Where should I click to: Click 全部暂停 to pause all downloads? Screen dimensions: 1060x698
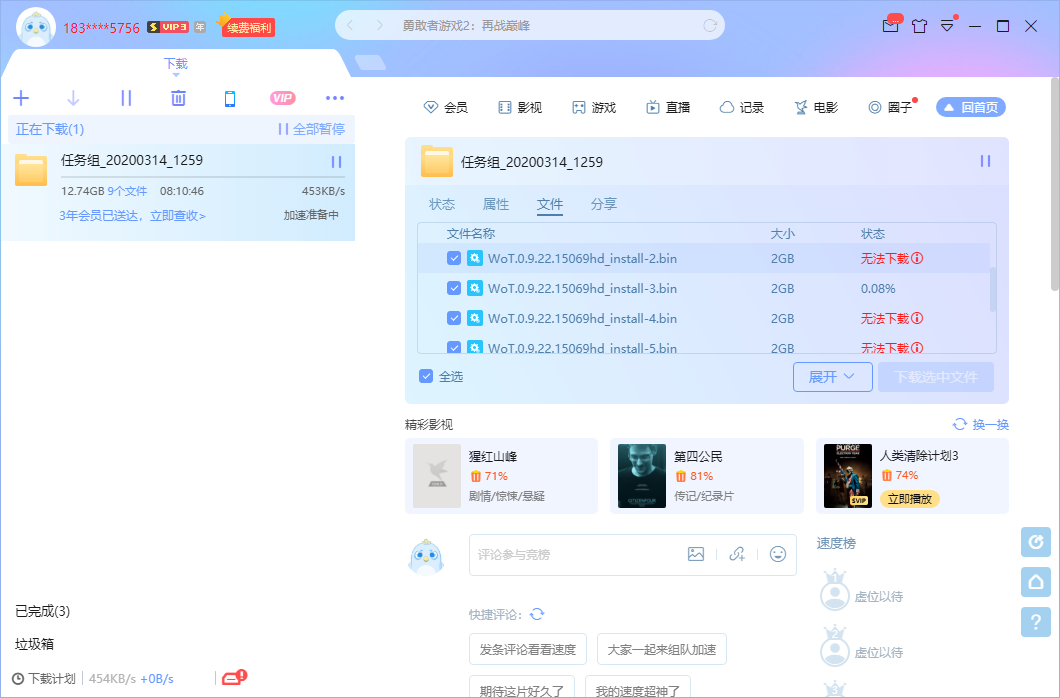coord(311,129)
